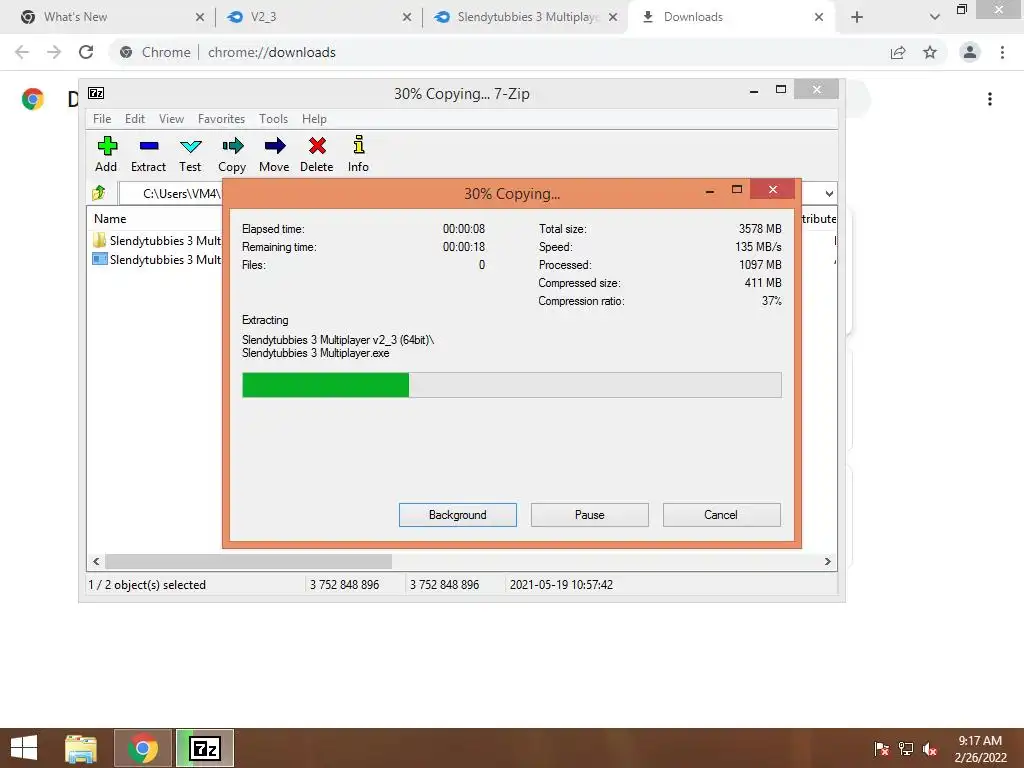The width and height of the screenshot is (1024, 768).
Task: Pause the extraction
Action: 590,515
